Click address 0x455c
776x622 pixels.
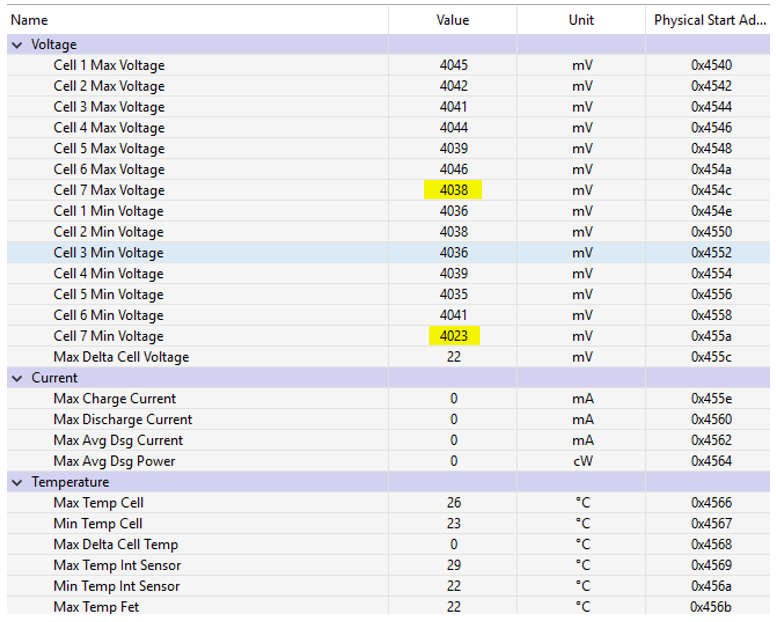[x=711, y=357]
